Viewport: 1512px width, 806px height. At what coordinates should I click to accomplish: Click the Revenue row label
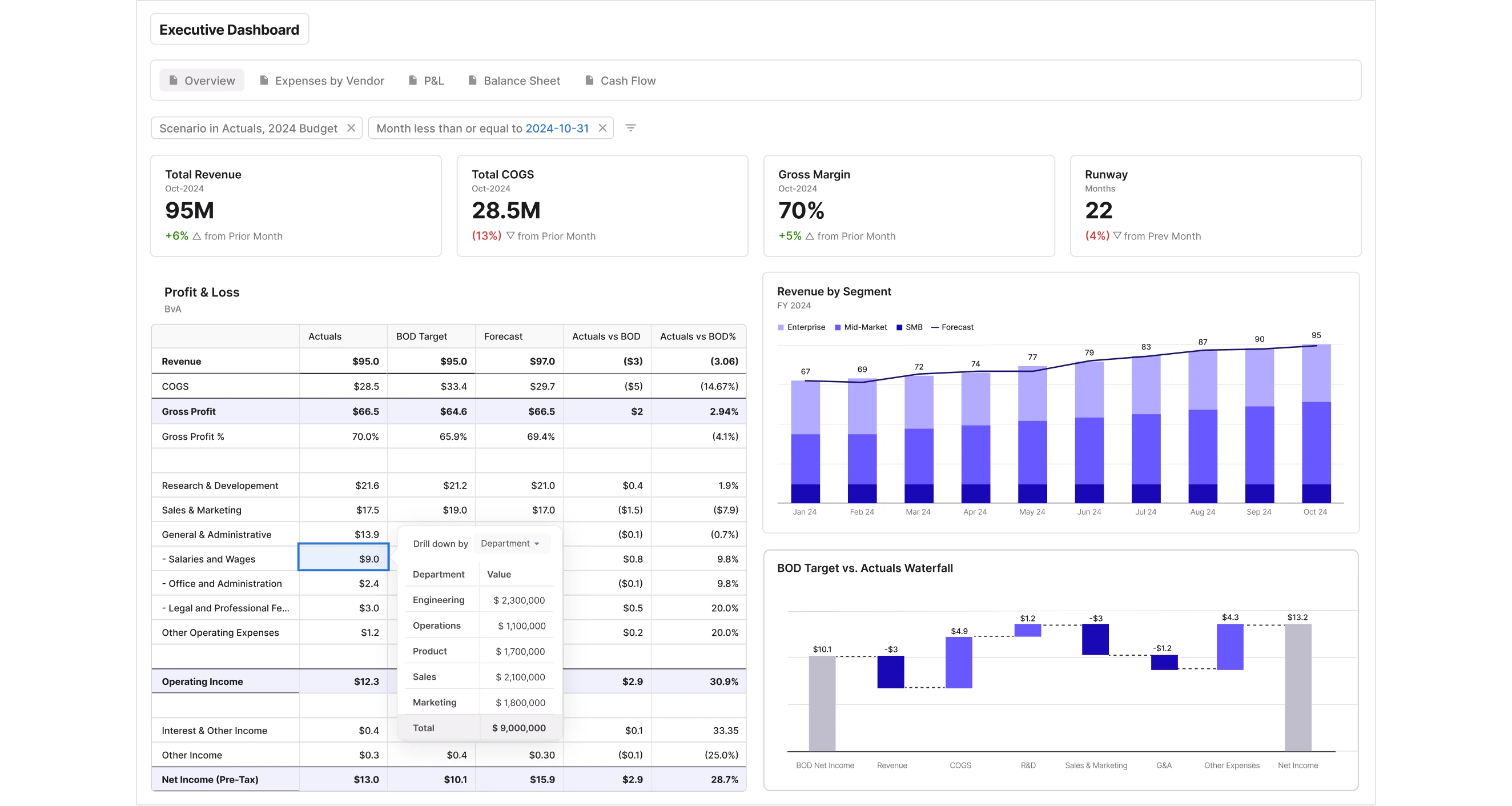pos(182,362)
